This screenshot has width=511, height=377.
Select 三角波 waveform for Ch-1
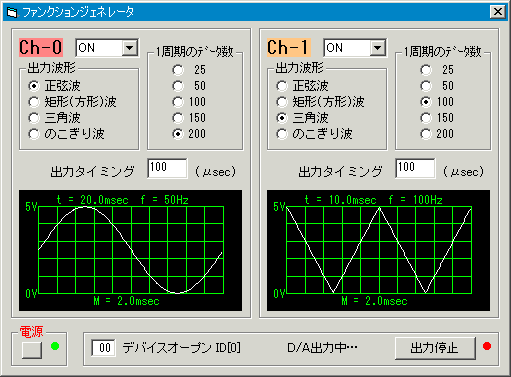(x=302, y=118)
